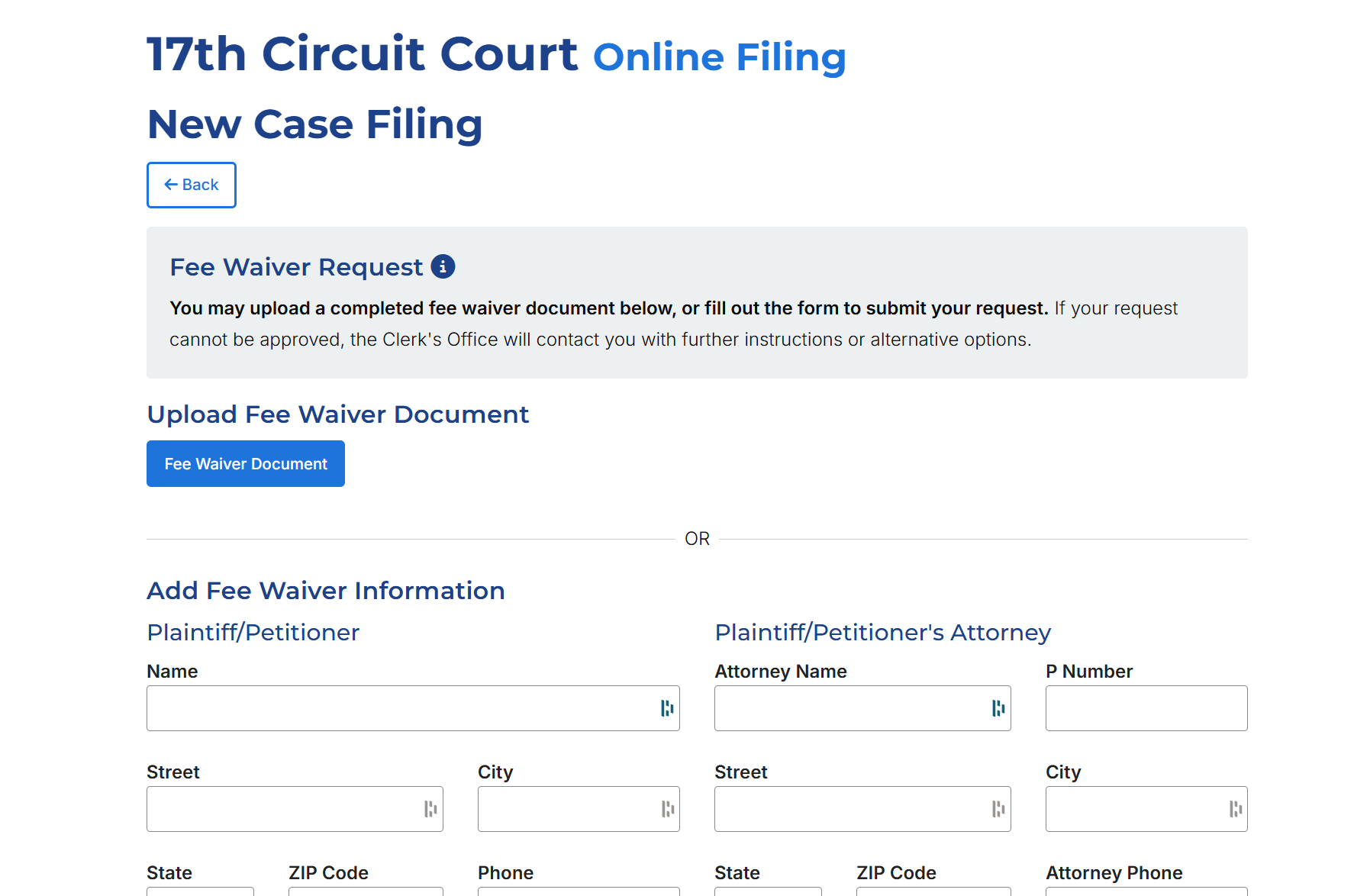The image size is (1354, 896).
Task: Click autofill icon in Attorney Street field
Action: [998, 809]
